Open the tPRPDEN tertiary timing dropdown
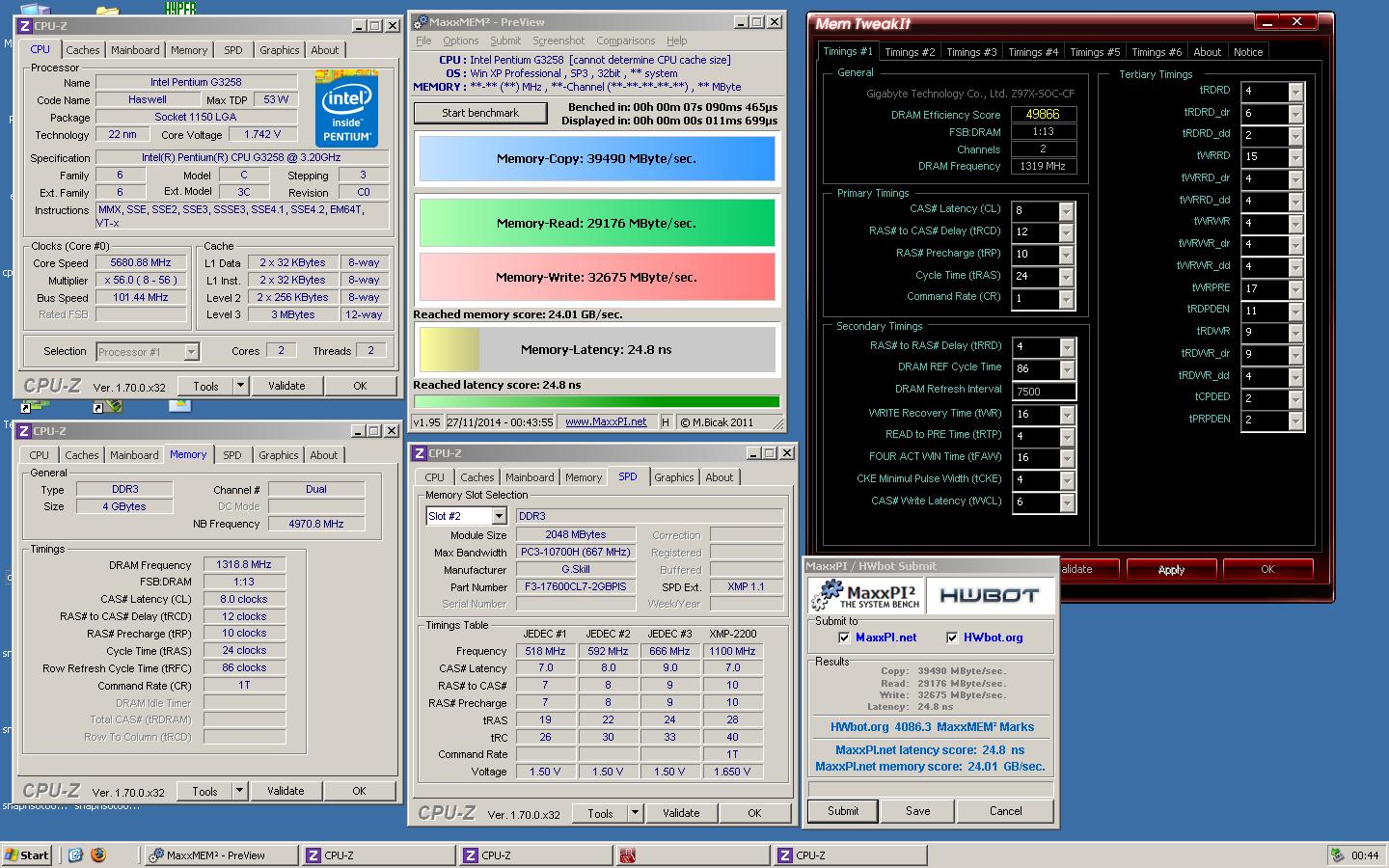This screenshot has width=1389, height=868. pos(1295,420)
